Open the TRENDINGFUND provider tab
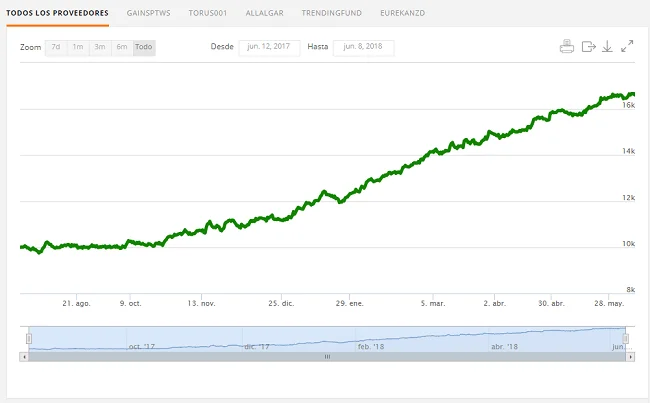The height and width of the screenshot is (403, 650). click(332, 13)
